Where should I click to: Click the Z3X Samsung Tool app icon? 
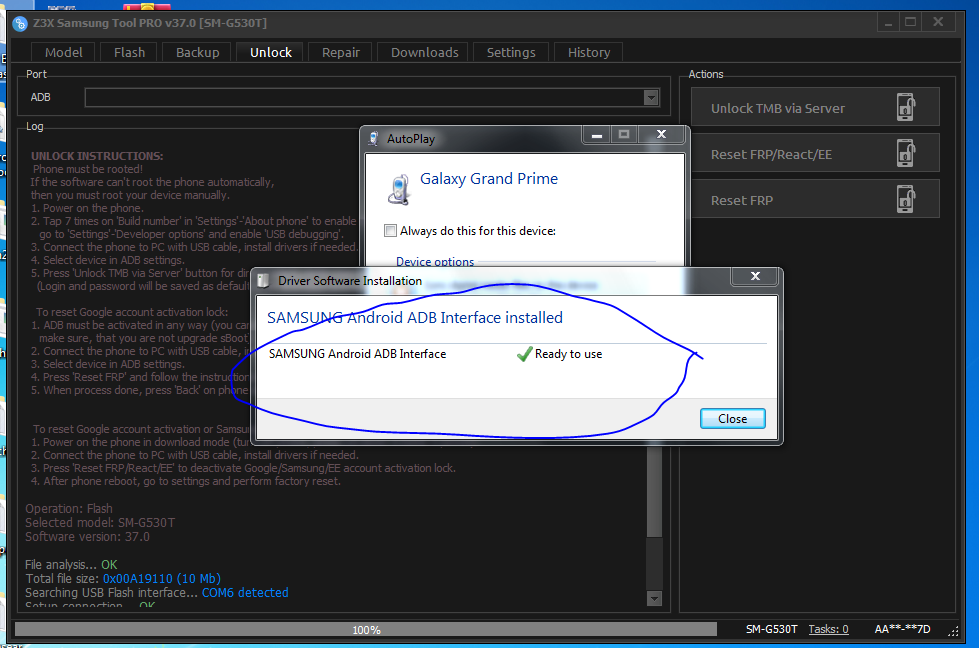tap(20, 24)
